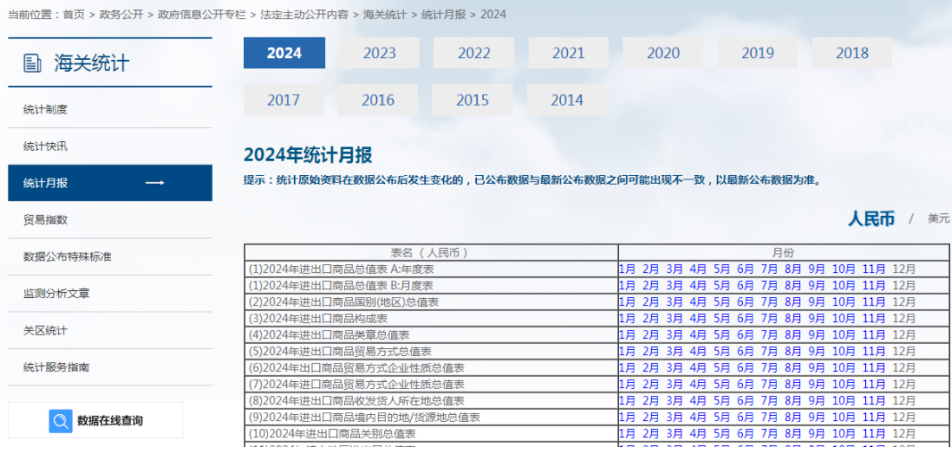Open 监测分析文章 sidebar item

tap(56, 294)
